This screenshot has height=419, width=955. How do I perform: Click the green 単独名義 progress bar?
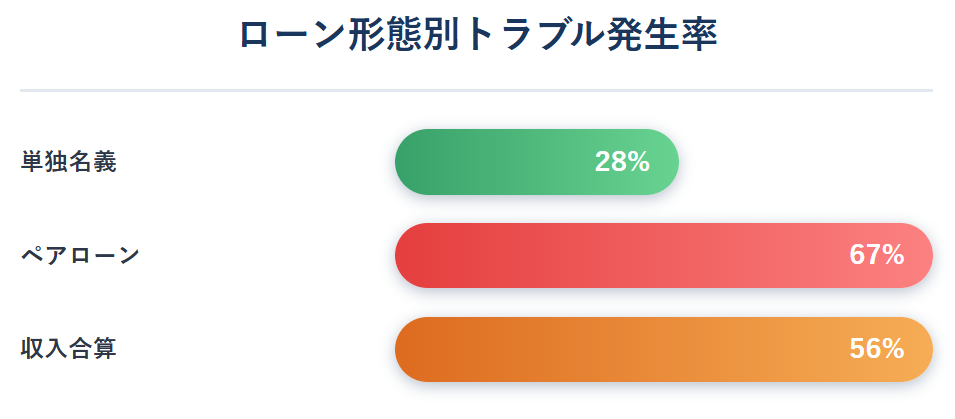(537, 162)
